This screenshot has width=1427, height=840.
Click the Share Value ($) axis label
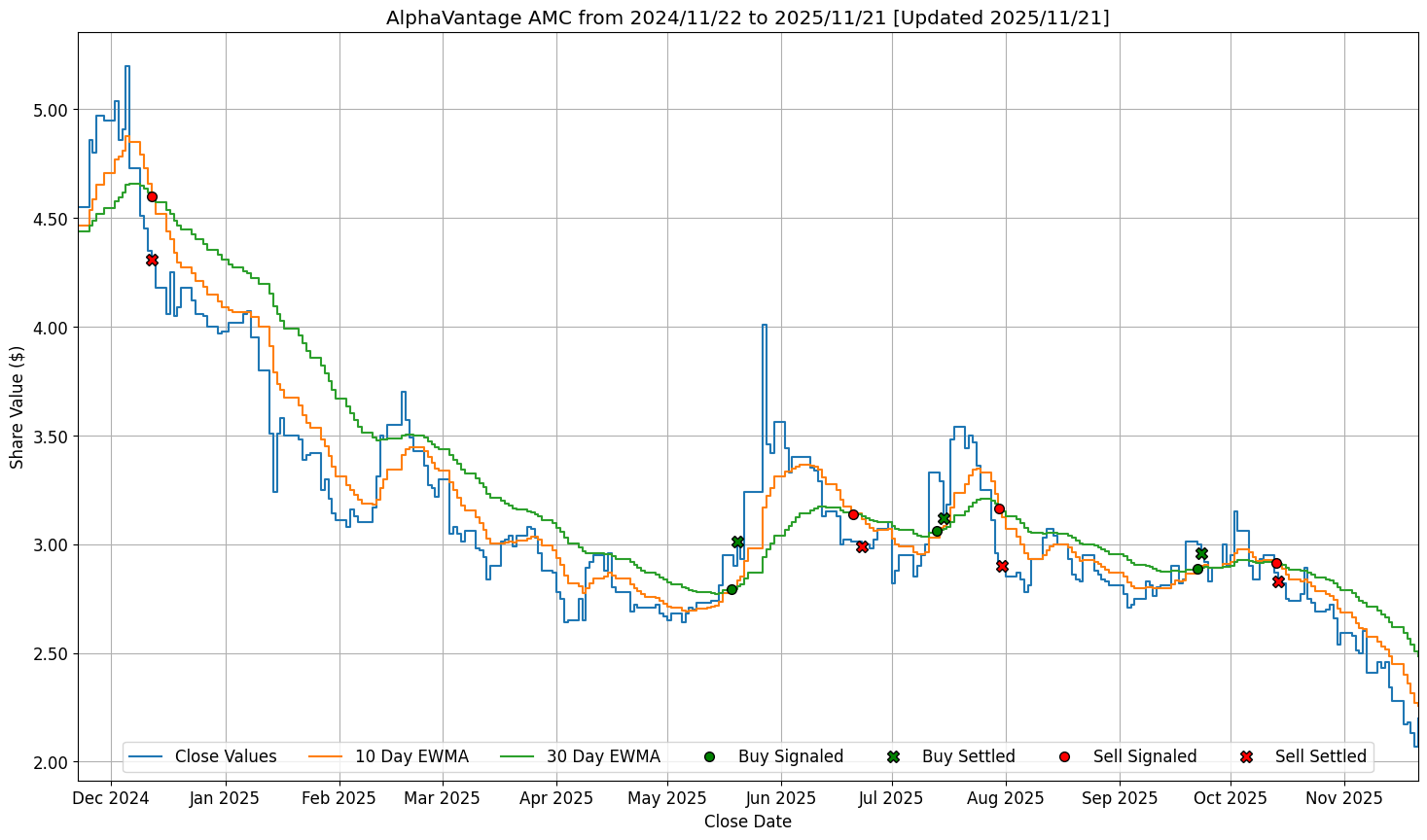pyautogui.click(x=18, y=405)
